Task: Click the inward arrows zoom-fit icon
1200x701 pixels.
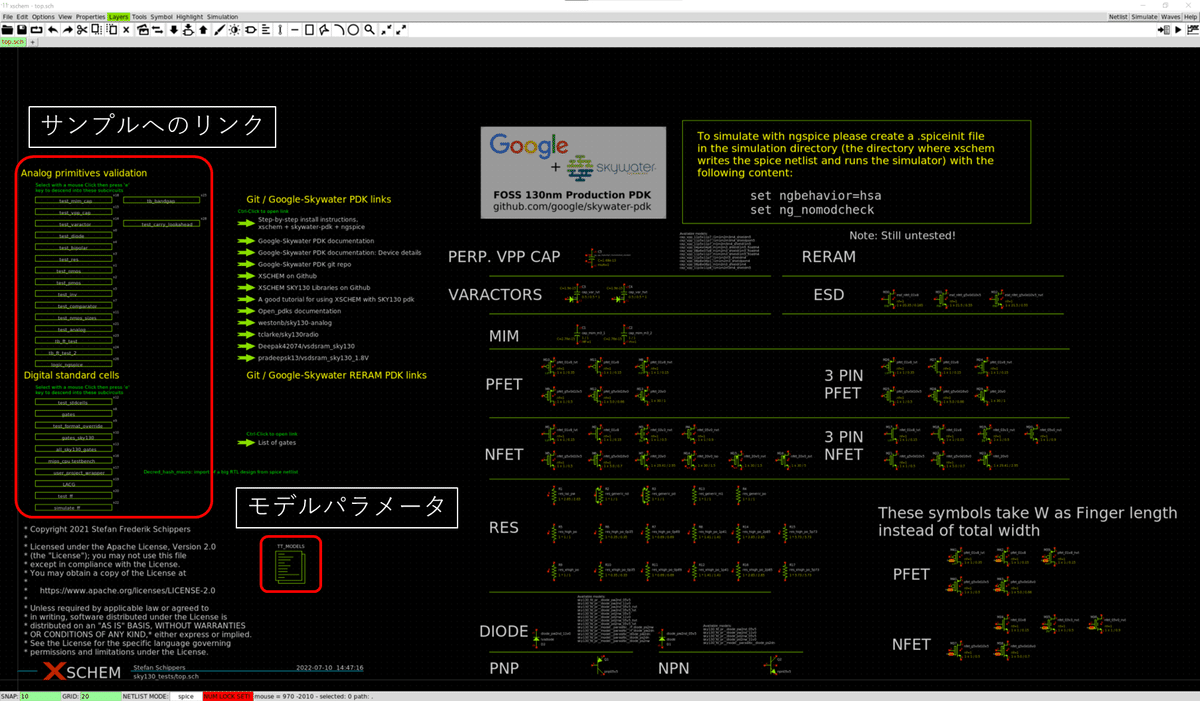Action: (386, 30)
